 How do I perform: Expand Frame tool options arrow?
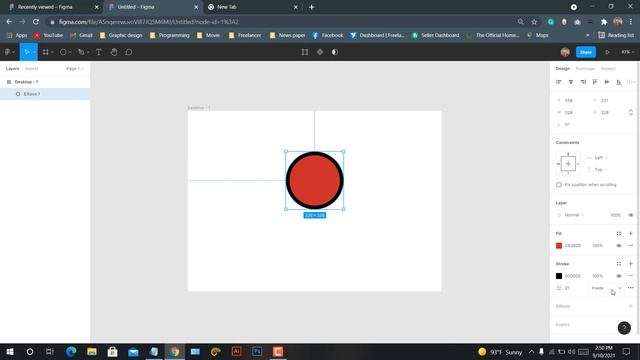52,52
